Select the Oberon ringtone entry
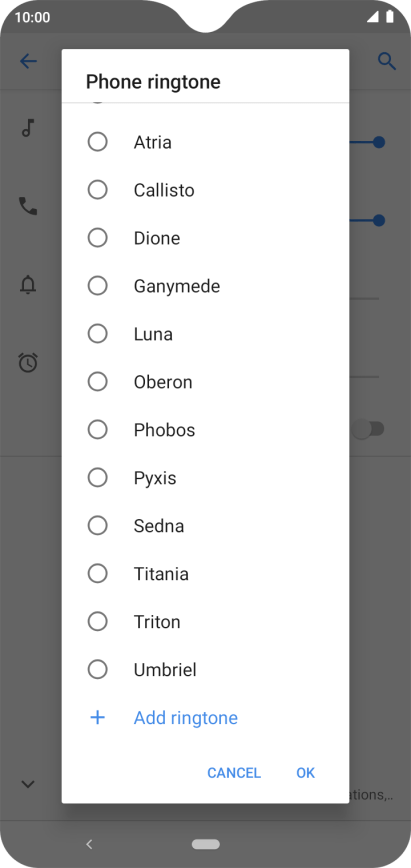This screenshot has height=868, width=411. tap(205, 382)
